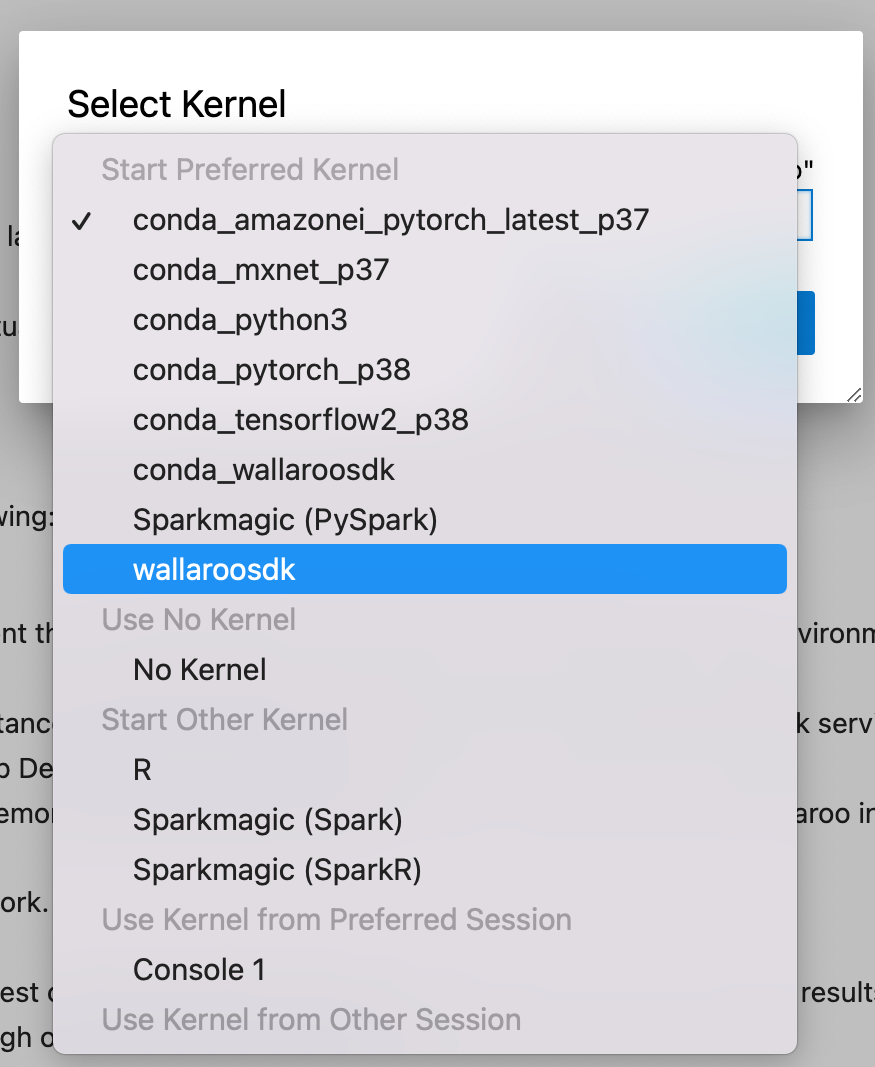This screenshot has height=1067, width=875.
Task: Click the Use Kernel from Other Session header
Action: coord(311,1020)
